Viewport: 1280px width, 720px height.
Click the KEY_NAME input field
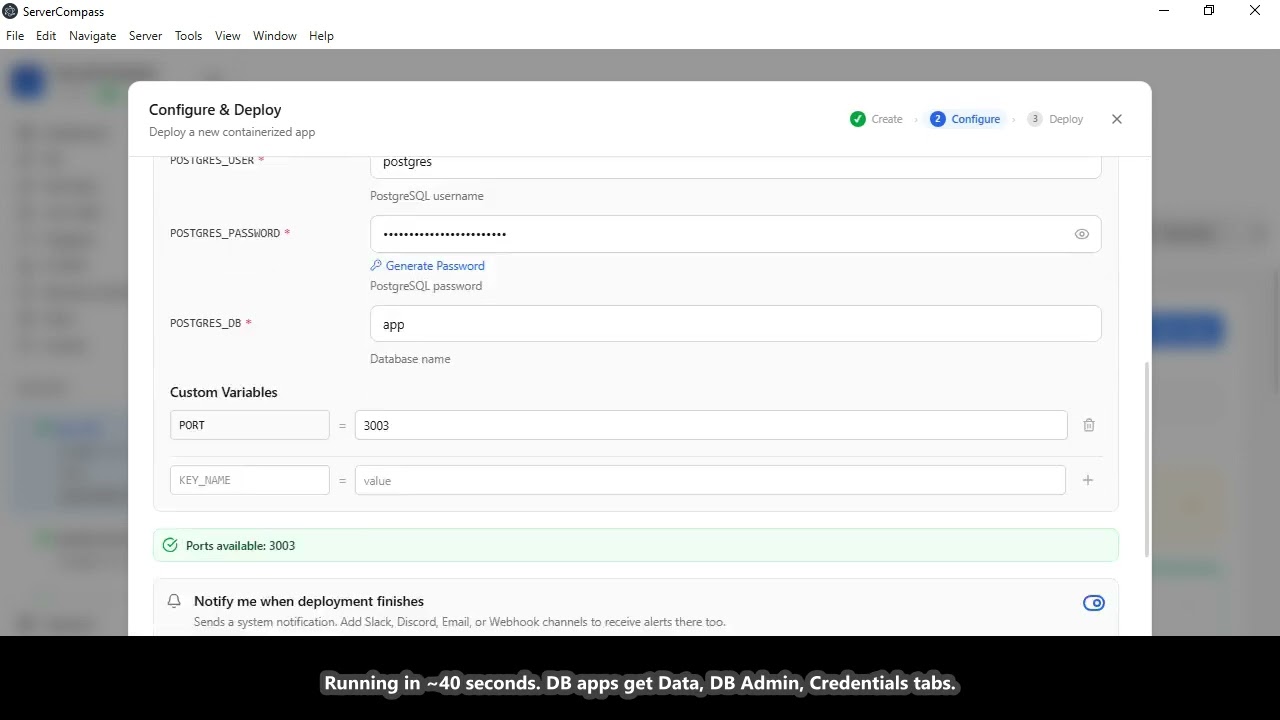(249, 480)
